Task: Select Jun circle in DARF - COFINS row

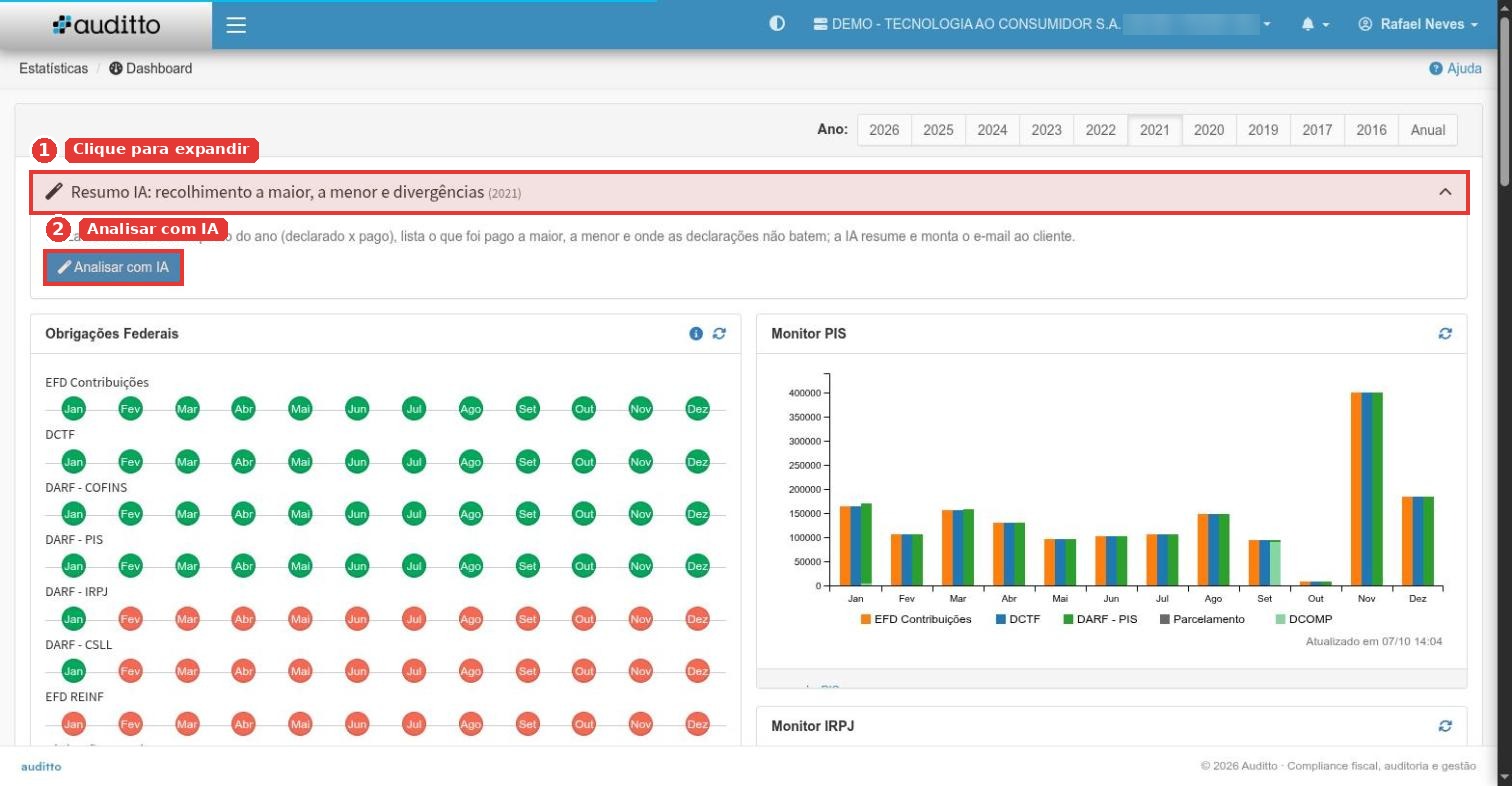Action: coord(357,513)
